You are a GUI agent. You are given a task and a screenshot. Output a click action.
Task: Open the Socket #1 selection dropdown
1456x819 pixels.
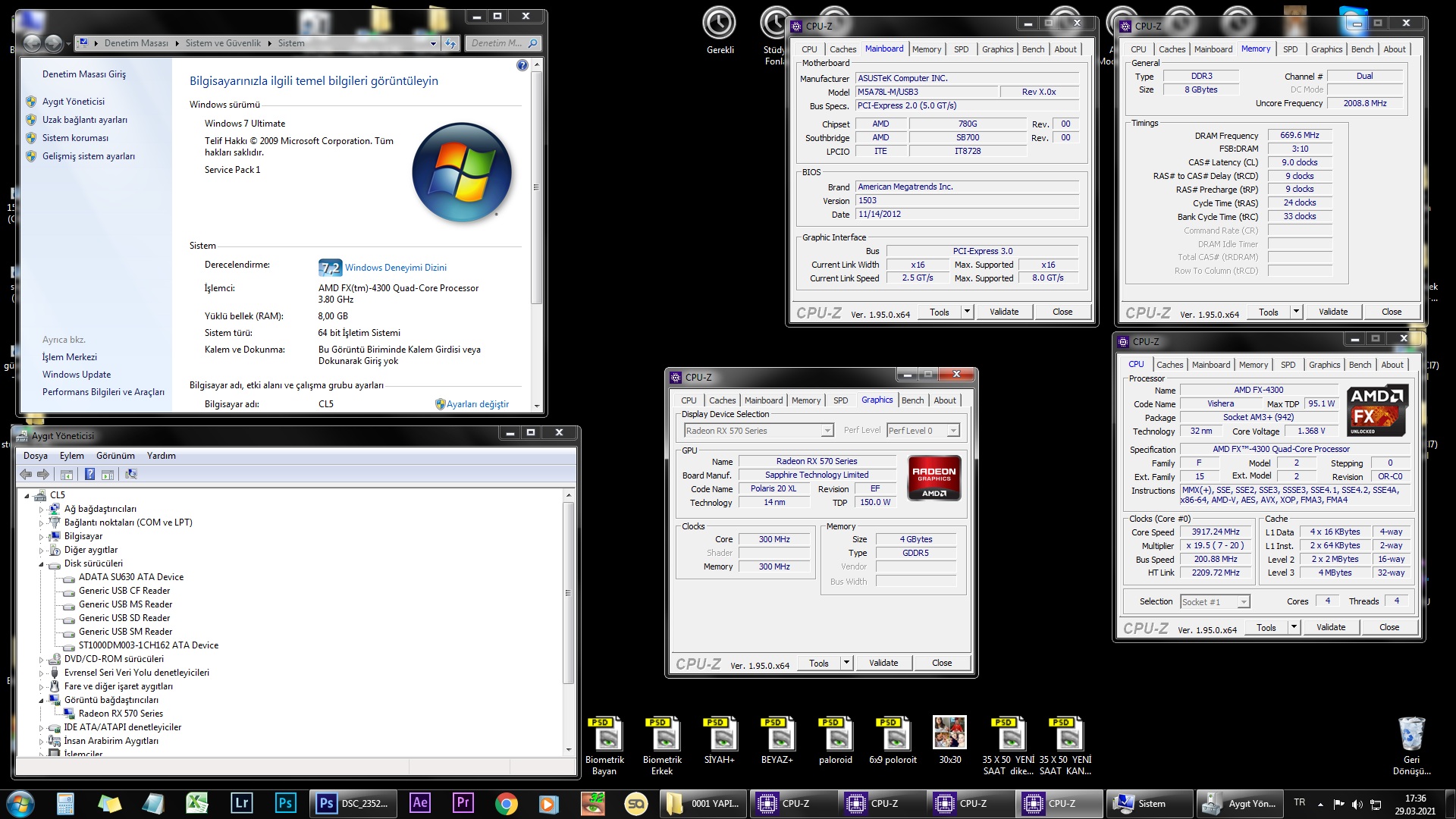(x=1243, y=602)
